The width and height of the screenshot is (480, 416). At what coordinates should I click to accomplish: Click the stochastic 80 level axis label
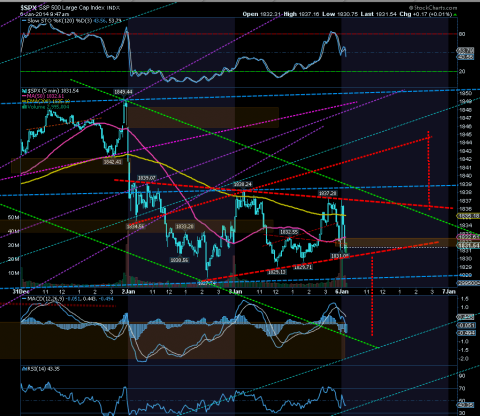click(x=462, y=34)
